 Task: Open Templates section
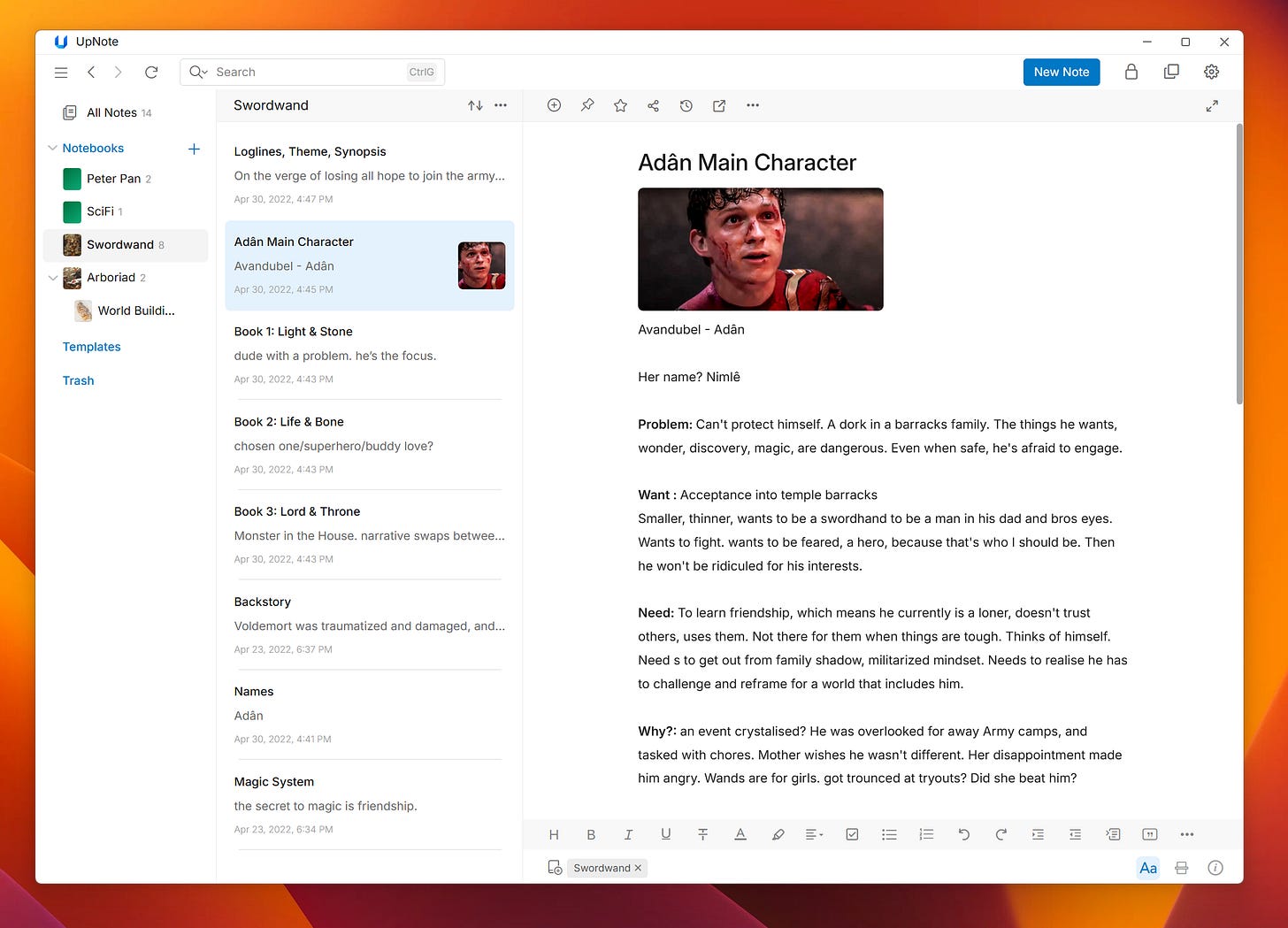coord(91,347)
